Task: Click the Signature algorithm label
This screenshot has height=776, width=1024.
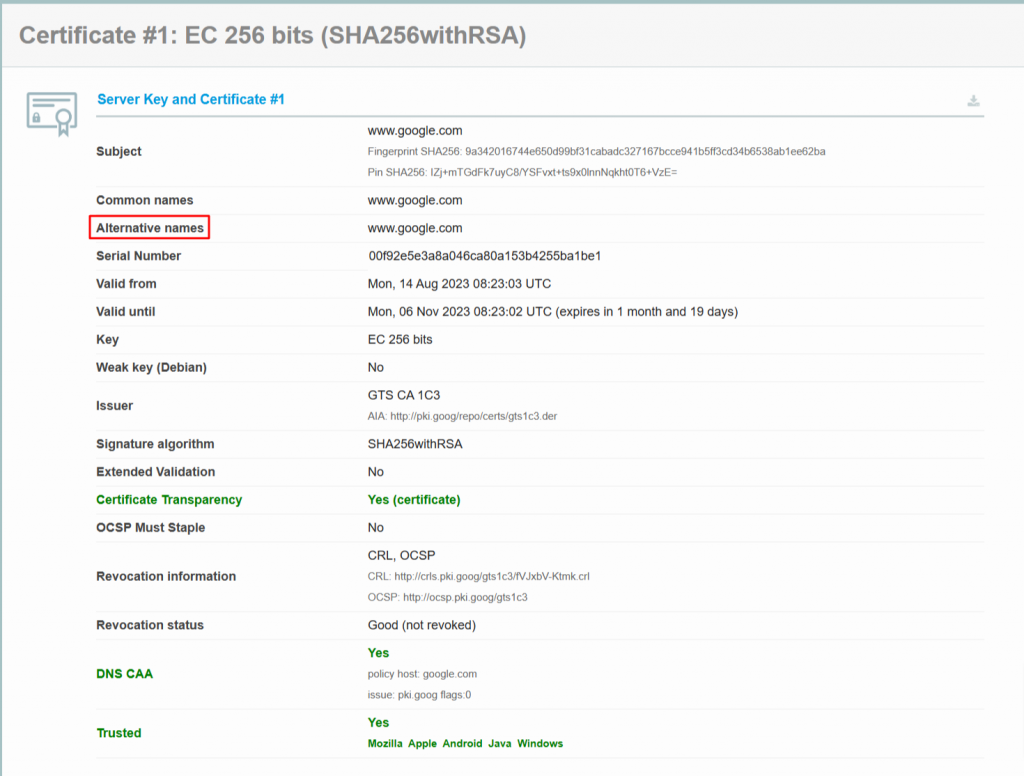Action: [x=155, y=444]
